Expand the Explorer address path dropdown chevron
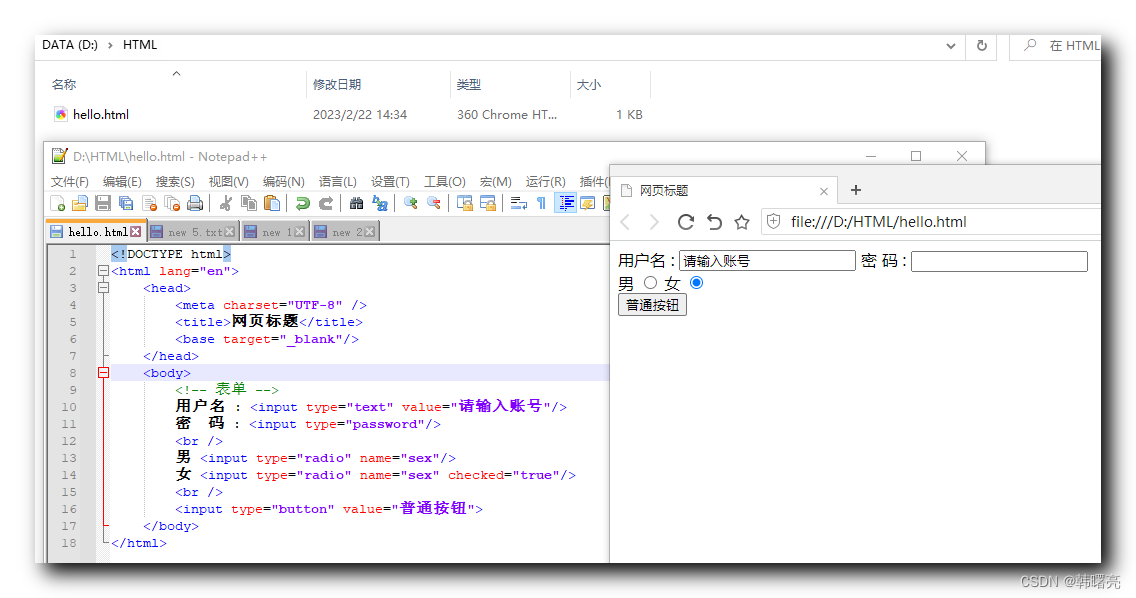Screen dimensions: 1136x598 pos(951,46)
